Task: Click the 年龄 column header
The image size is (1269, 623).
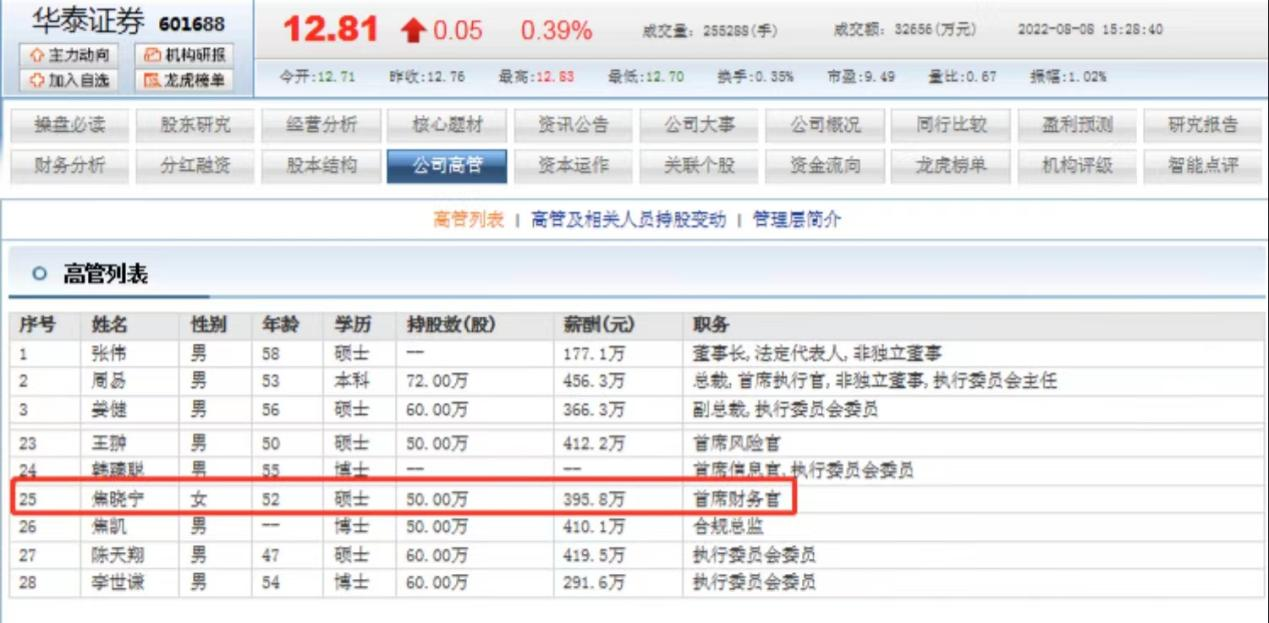Action: [279, 326]
